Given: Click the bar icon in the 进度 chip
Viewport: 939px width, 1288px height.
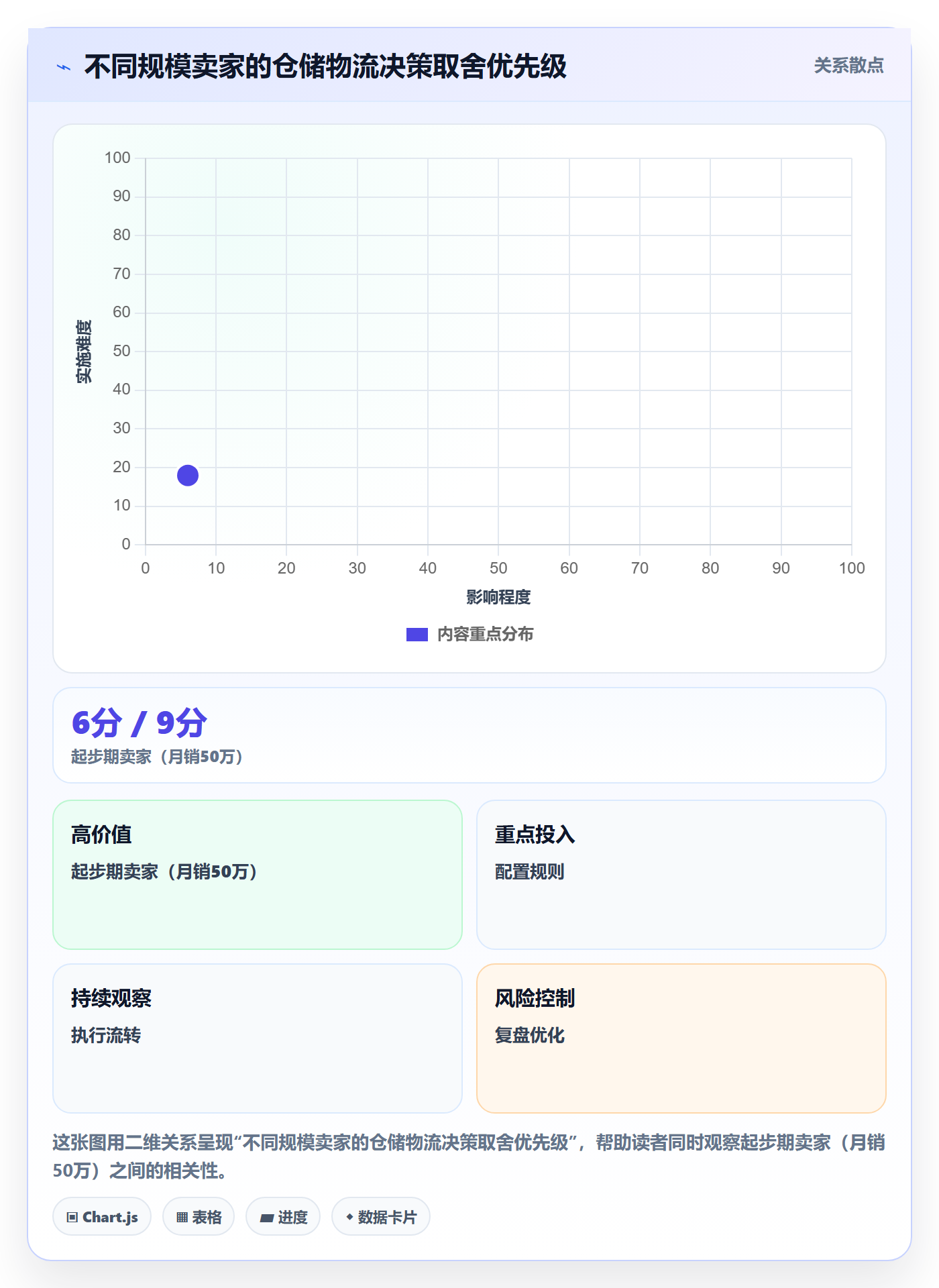Looking at the screenshot, I should 267,1218.
